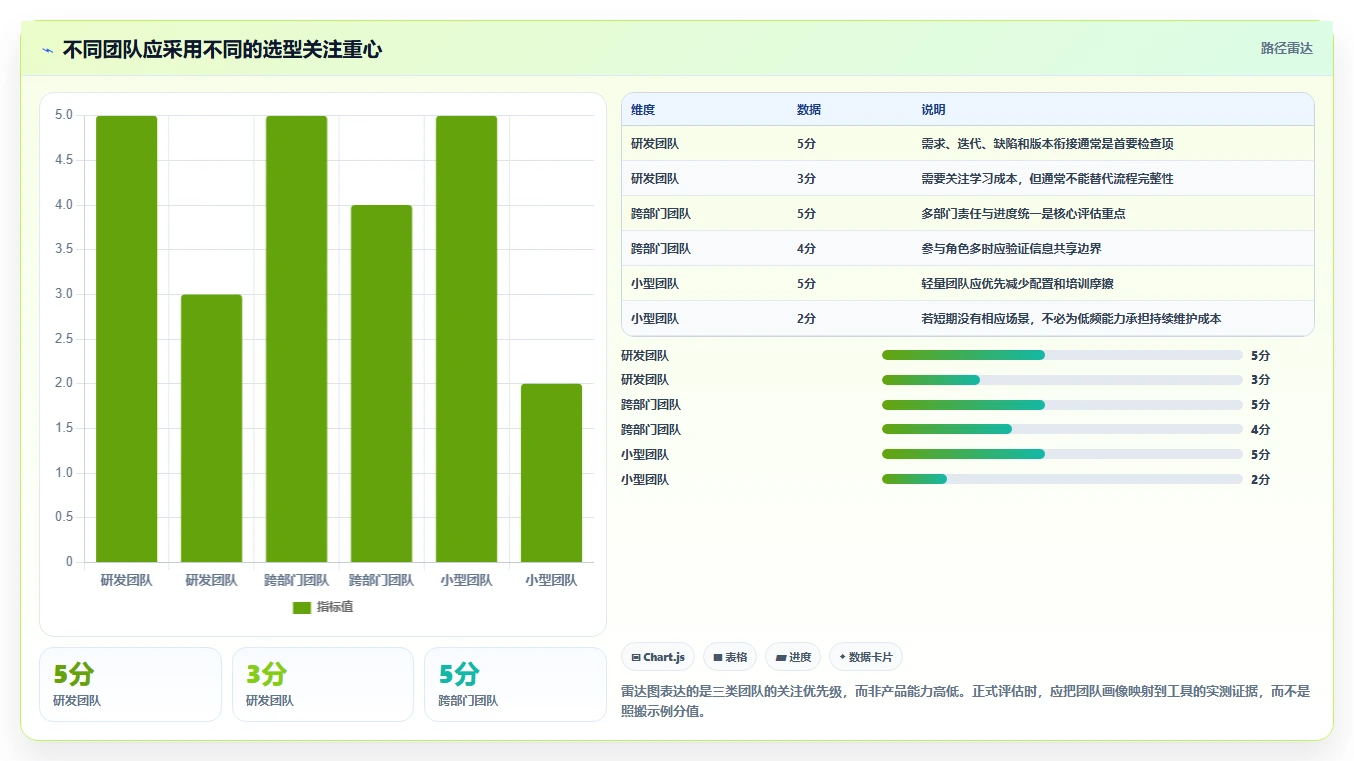The height and width of the screenshot is (761, 1354).
Task: Click the 小型团队 chart bar valued 2
Action: click(x=551, y=473)
